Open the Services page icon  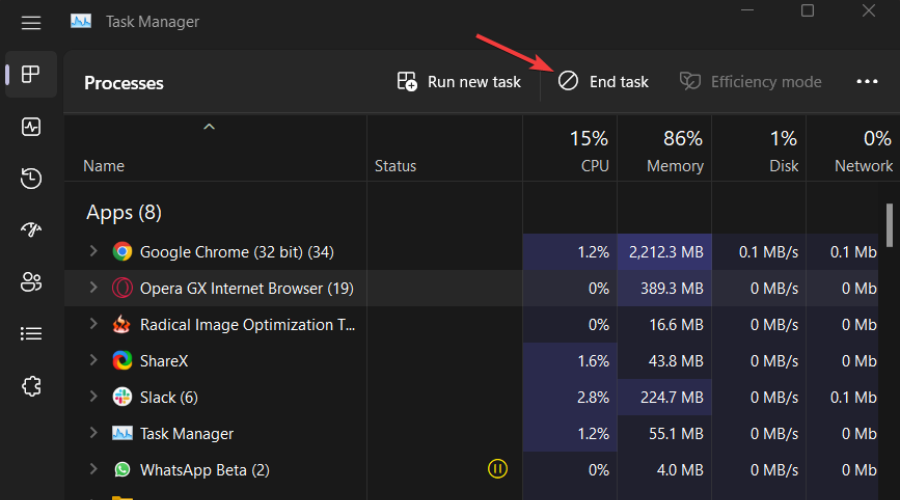tap(31, 386)
